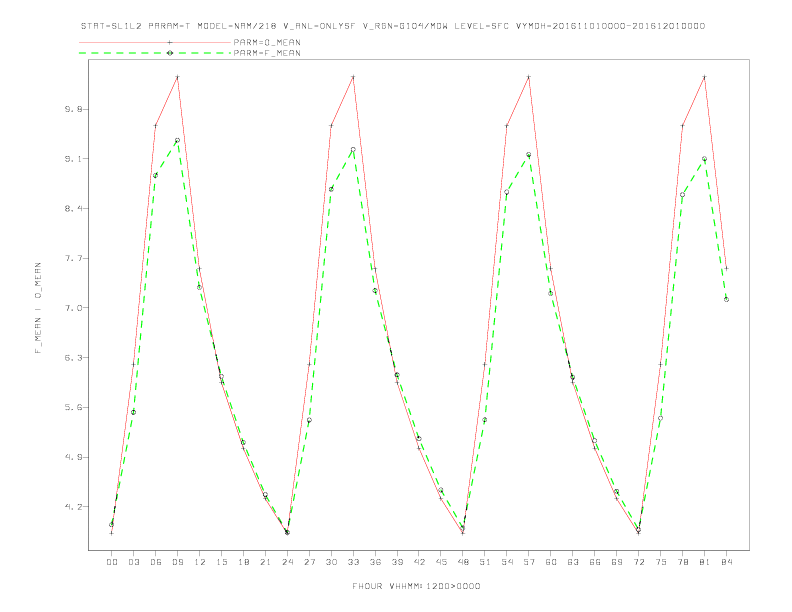Click x-axis tick label 03
792x612 pixels.
pyautogui.click(x=133, y=562)
